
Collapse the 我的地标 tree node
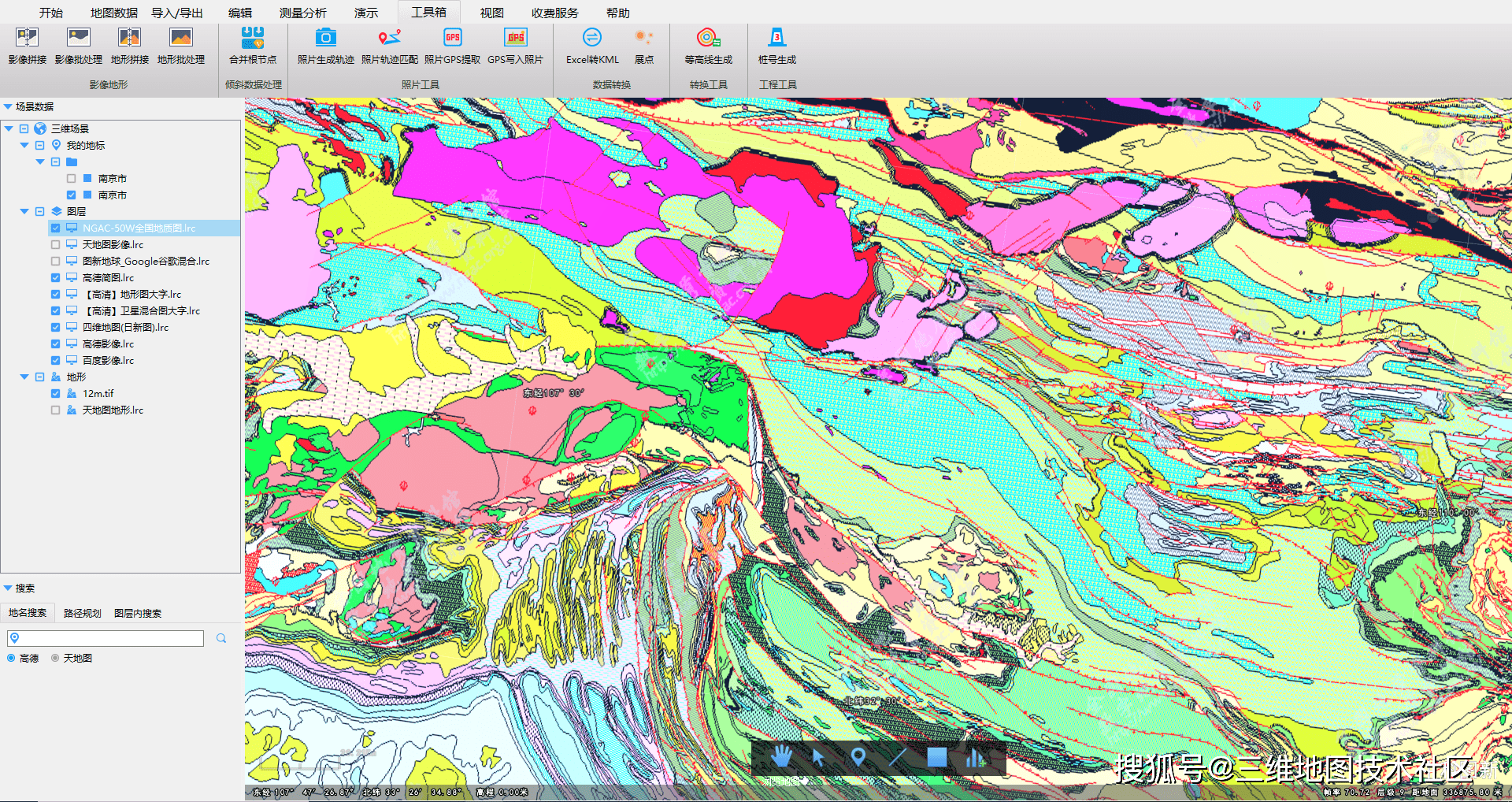pos(24,145)
